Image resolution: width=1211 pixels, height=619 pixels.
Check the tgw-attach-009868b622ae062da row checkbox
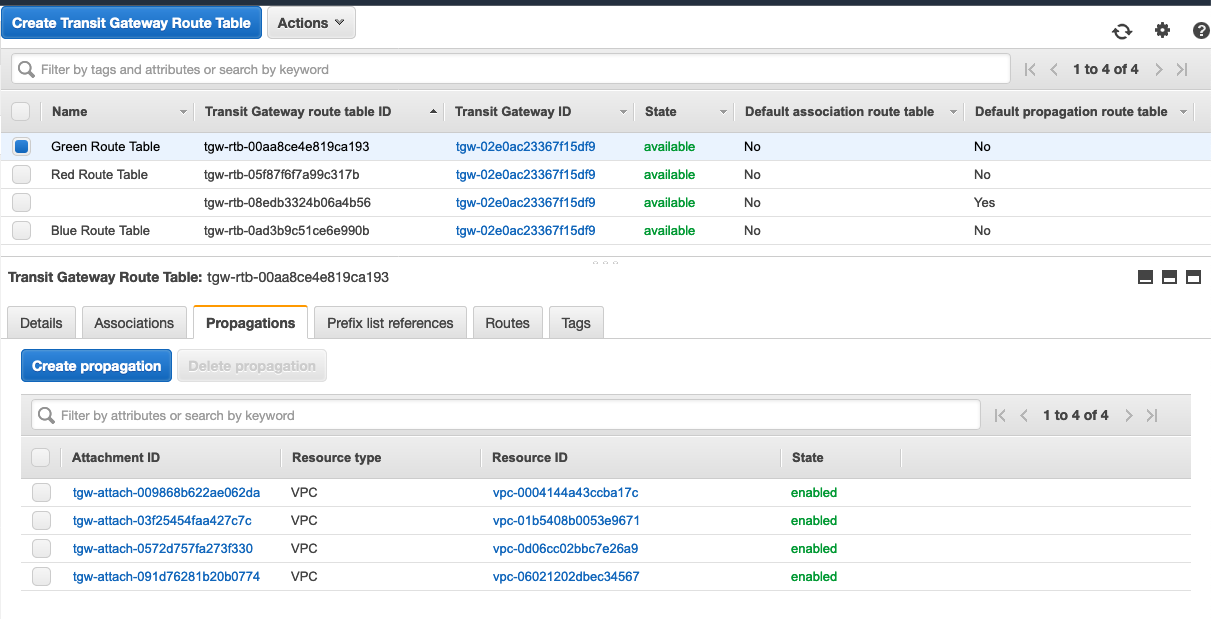point(41,493)
